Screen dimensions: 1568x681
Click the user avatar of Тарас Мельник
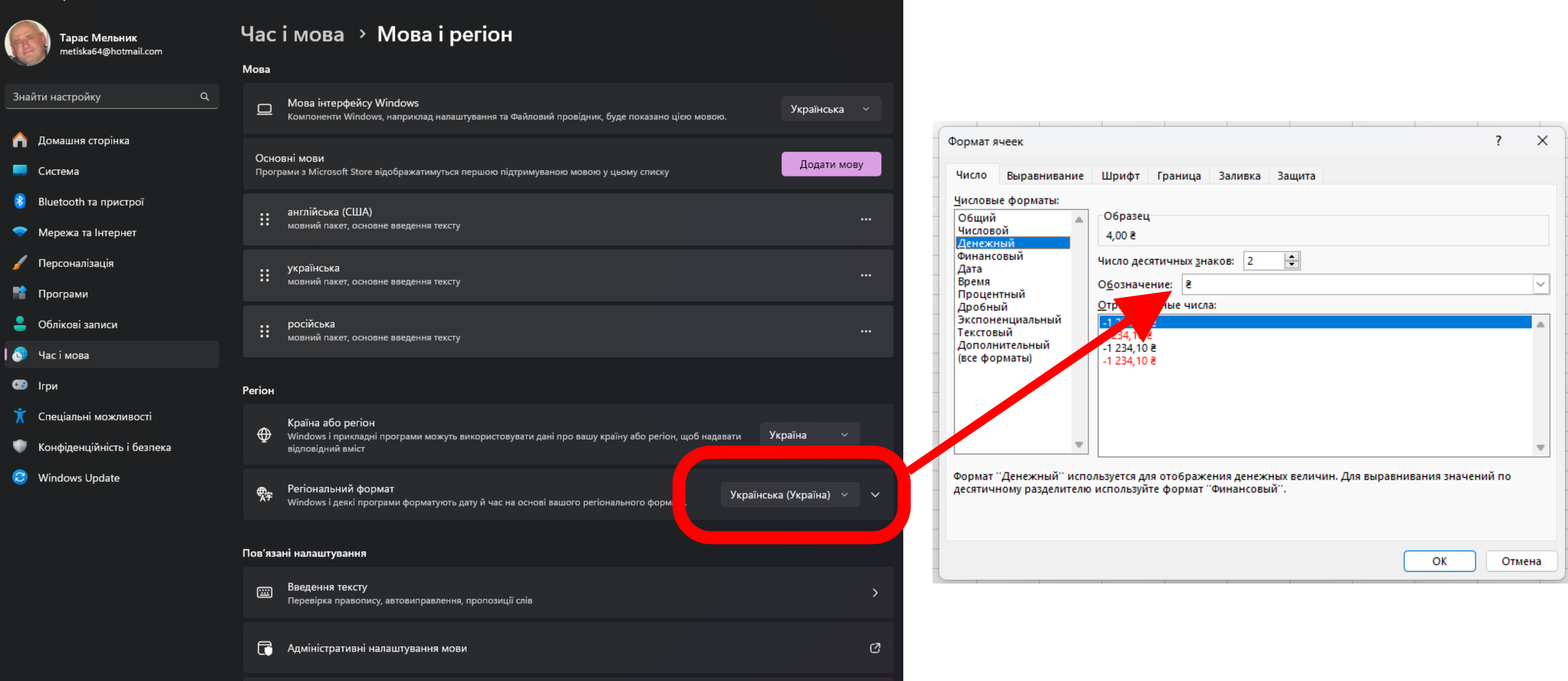tap(27, 43)
